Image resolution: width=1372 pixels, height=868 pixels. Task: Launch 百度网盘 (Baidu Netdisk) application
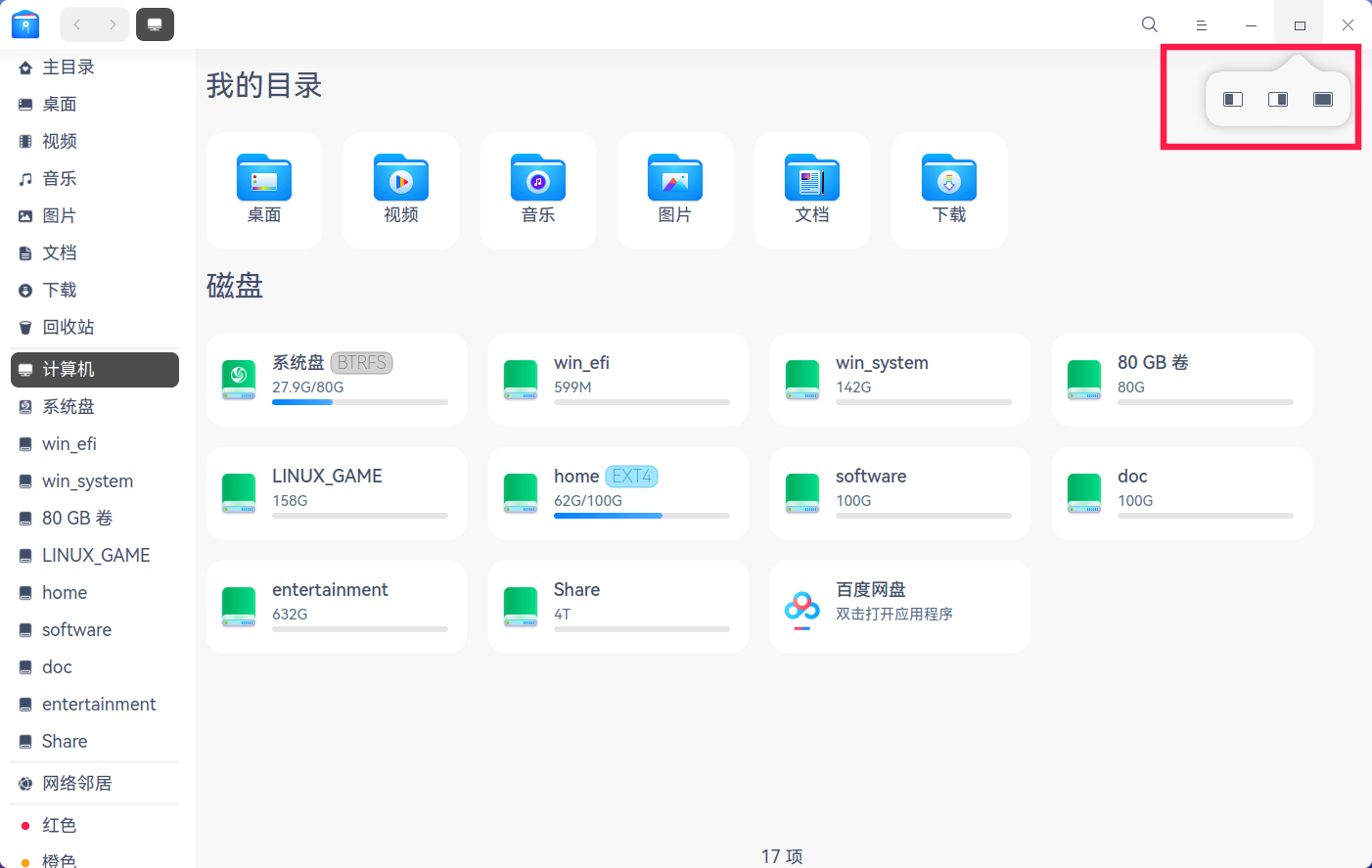[x=899, y=605]
